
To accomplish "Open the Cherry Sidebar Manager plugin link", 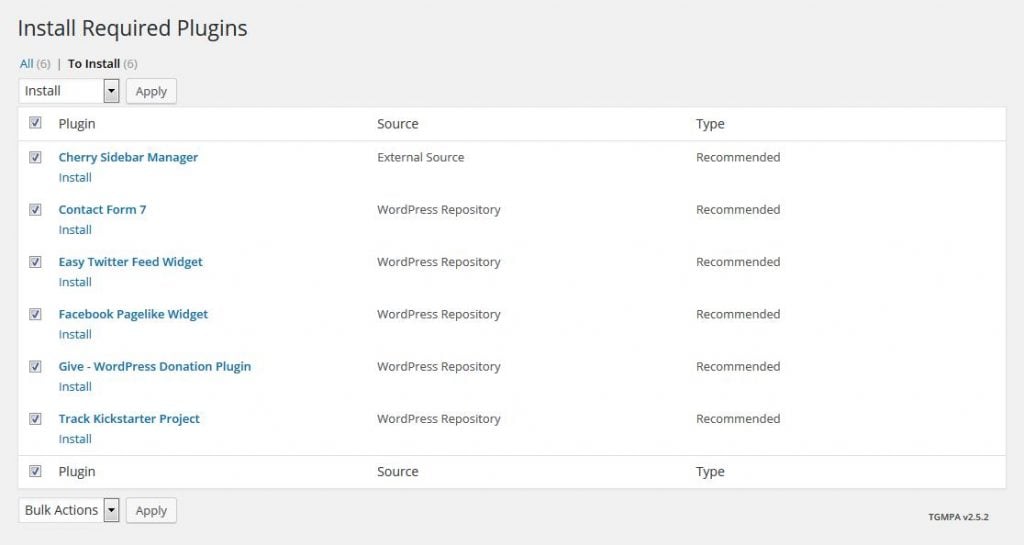I will pos(128,157).
